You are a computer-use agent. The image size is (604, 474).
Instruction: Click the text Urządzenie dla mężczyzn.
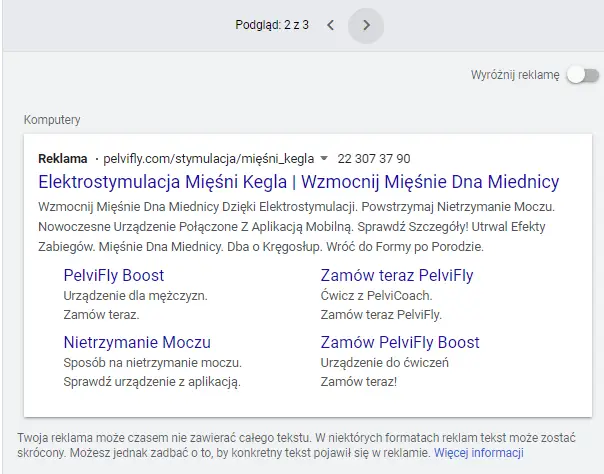[136, 296]
